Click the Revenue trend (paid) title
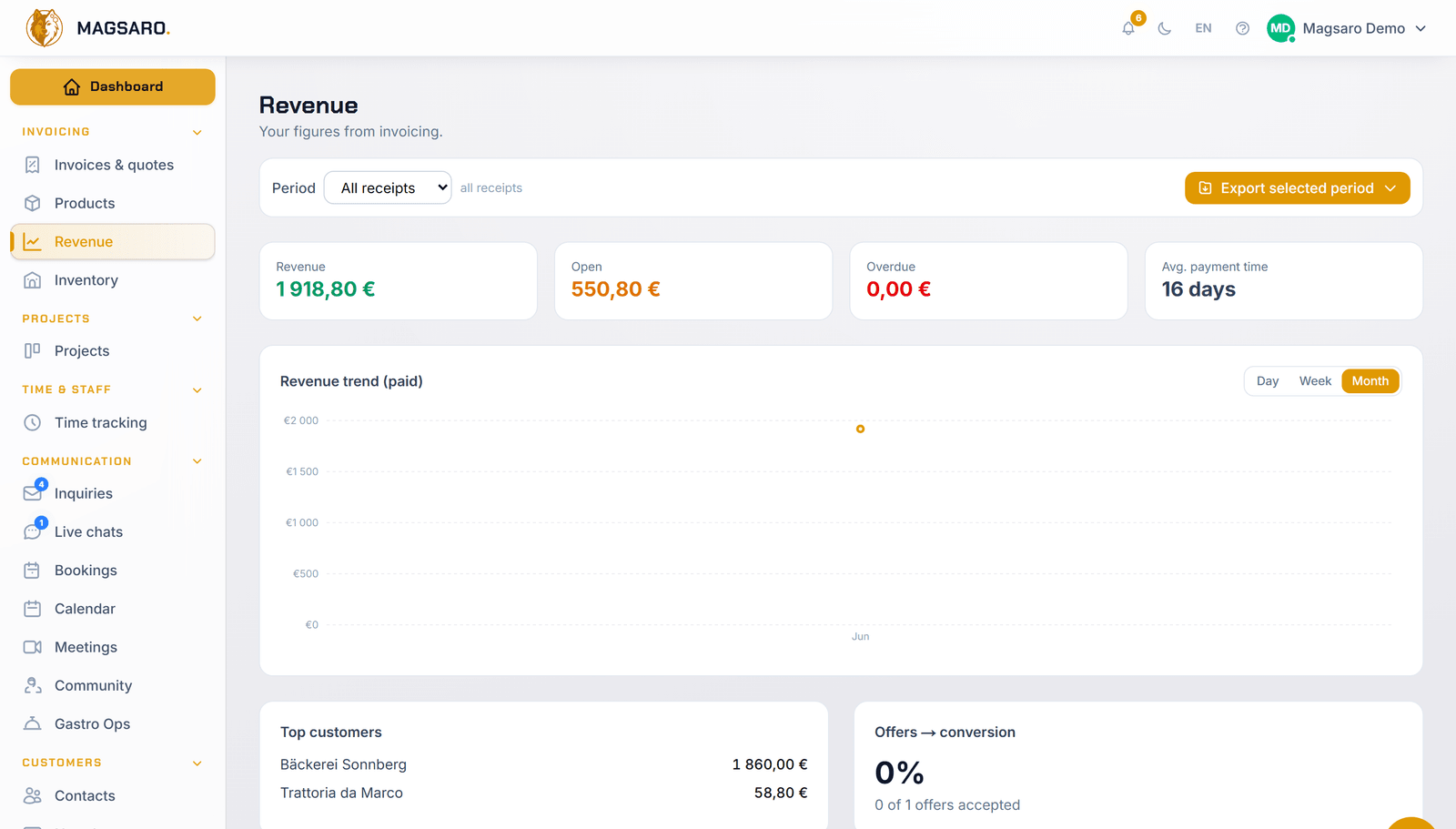The image size is (1456, 829). pyautogui.click(x=351, y=381)
